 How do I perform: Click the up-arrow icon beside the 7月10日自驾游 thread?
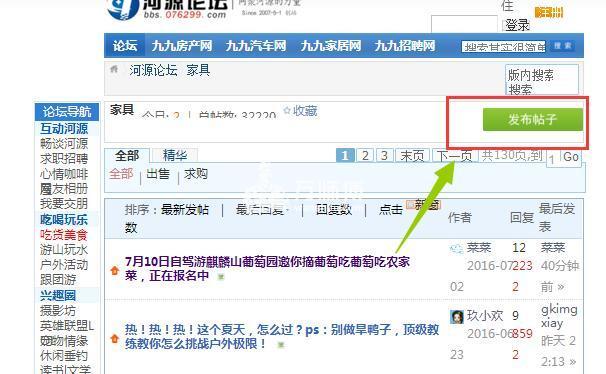pos(114,270)
